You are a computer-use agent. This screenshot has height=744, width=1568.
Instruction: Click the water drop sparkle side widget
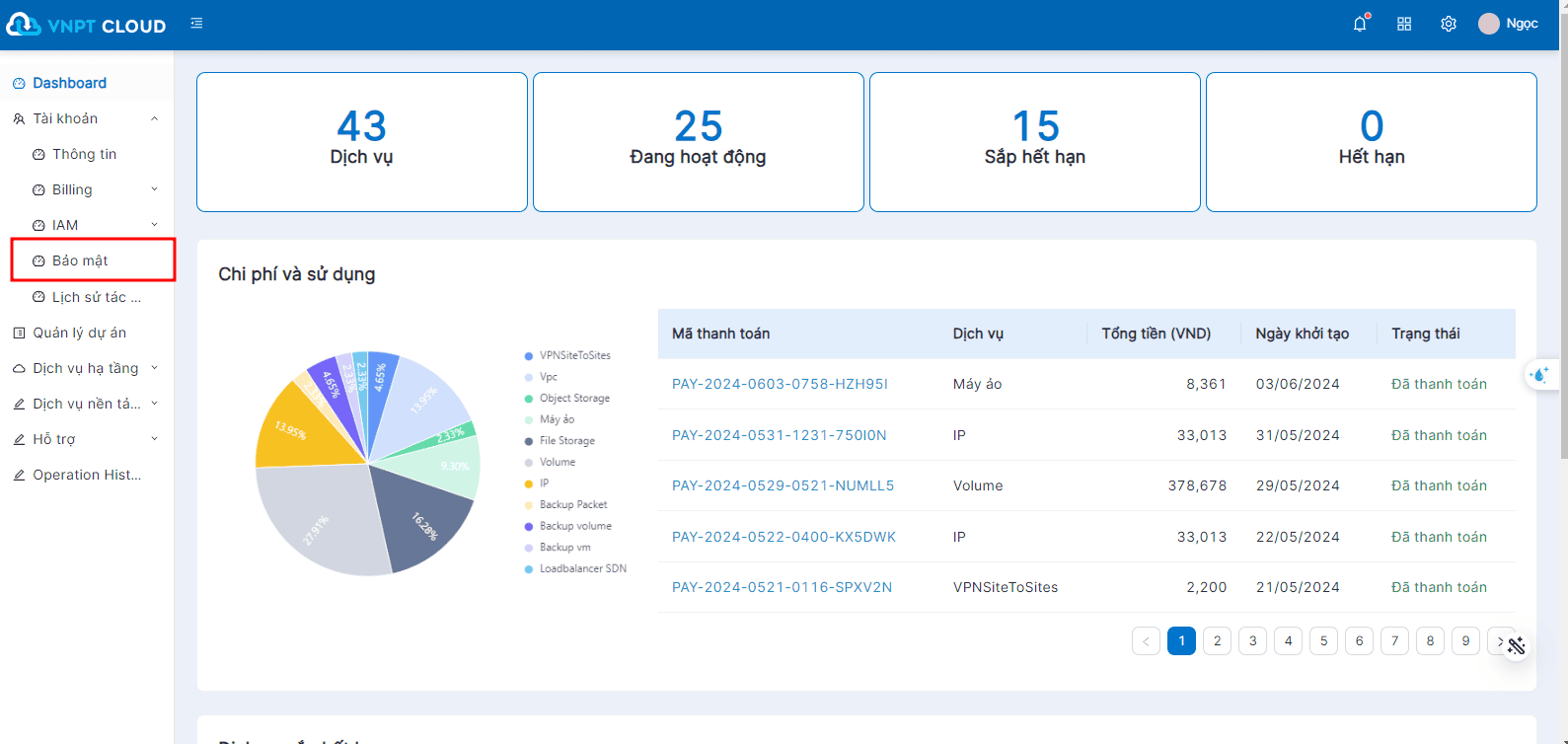(x=1539, y=374)
